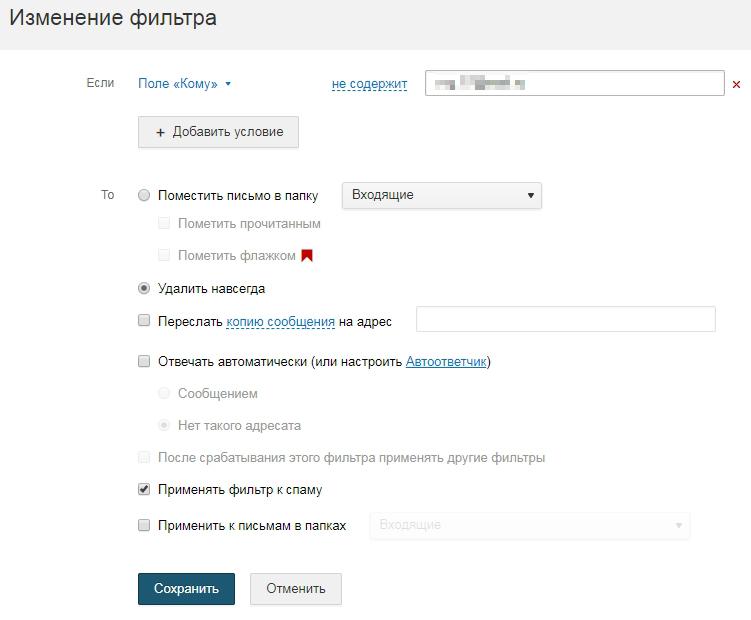The width and height of the screenshot is (751, 620).
Task: Remove the condition with the red X
Action: point(736,84)
